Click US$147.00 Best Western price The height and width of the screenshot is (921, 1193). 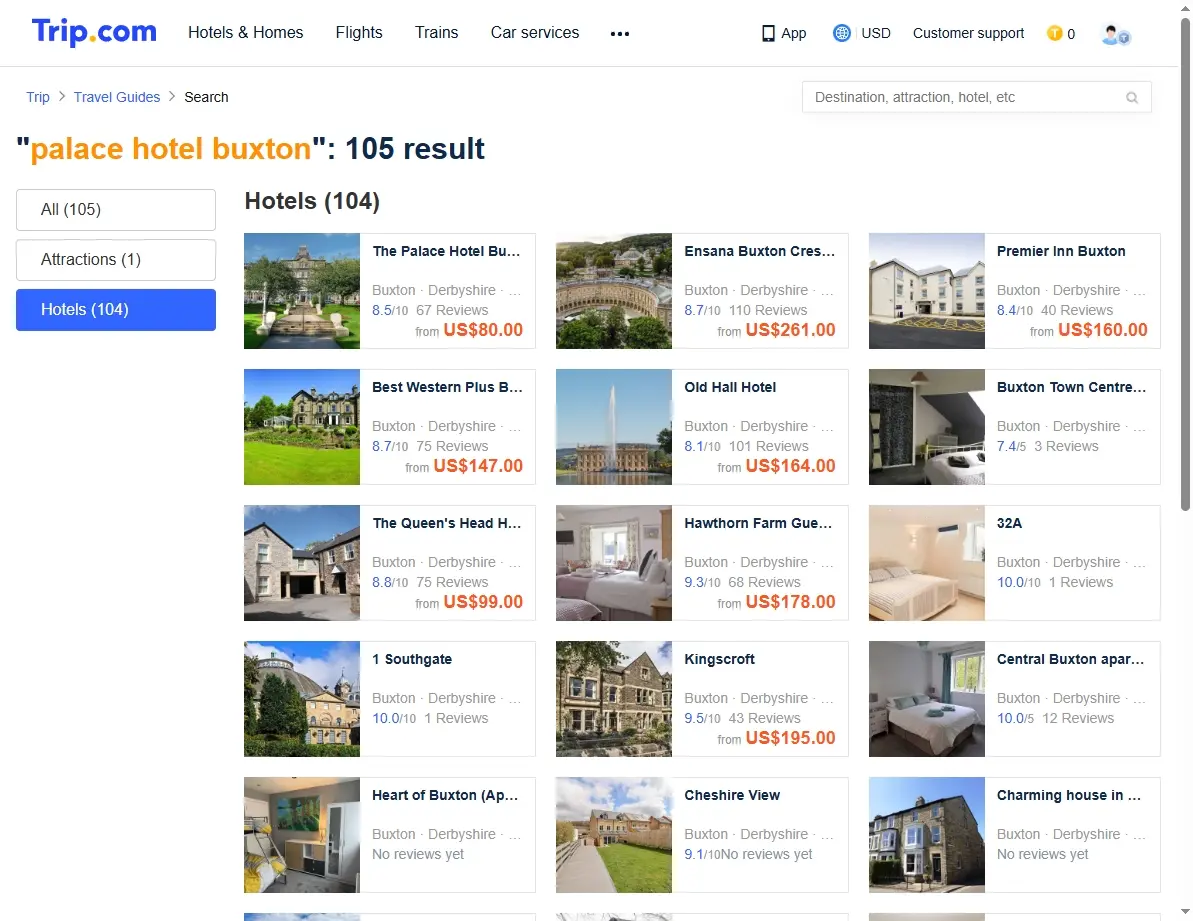tap(478, 466)
